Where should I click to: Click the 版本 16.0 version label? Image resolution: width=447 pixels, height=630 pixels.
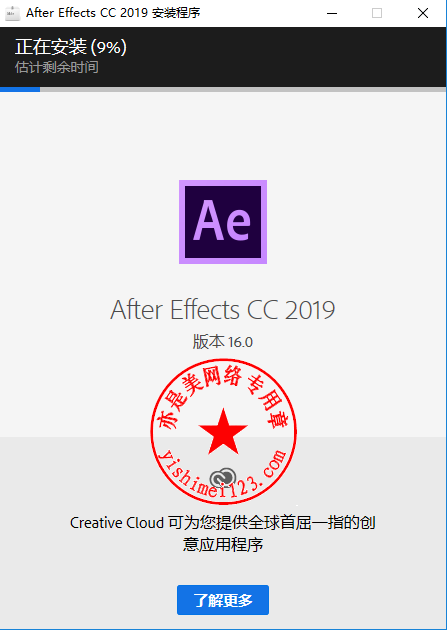pyautogui.click(x=223, y=342)
